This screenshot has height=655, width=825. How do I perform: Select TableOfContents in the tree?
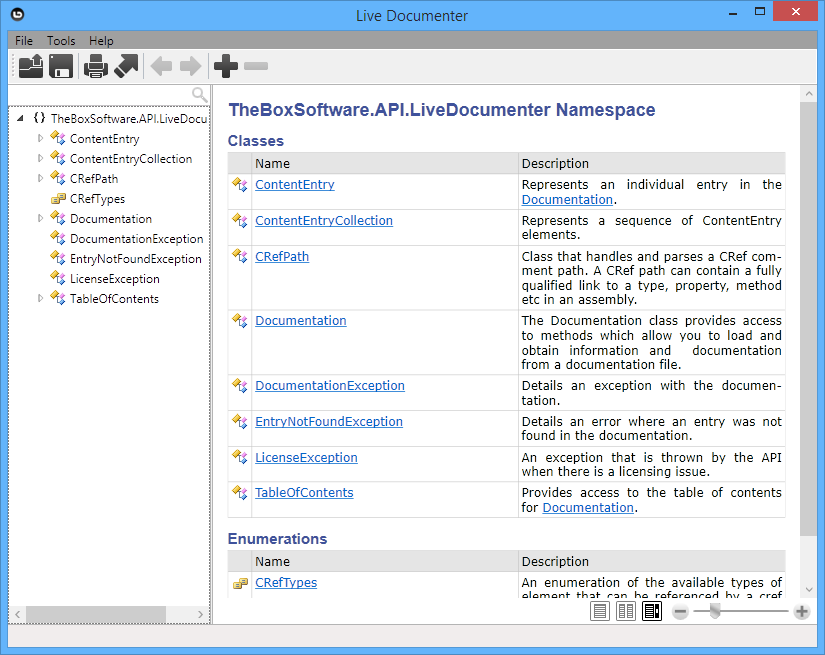click(114, 299)
